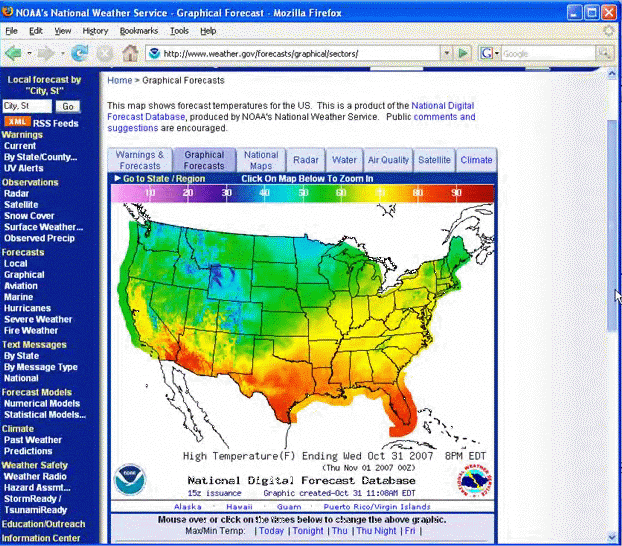Click the Forward navigation arrow
This screenshot has width=622, height=546.
46,53
